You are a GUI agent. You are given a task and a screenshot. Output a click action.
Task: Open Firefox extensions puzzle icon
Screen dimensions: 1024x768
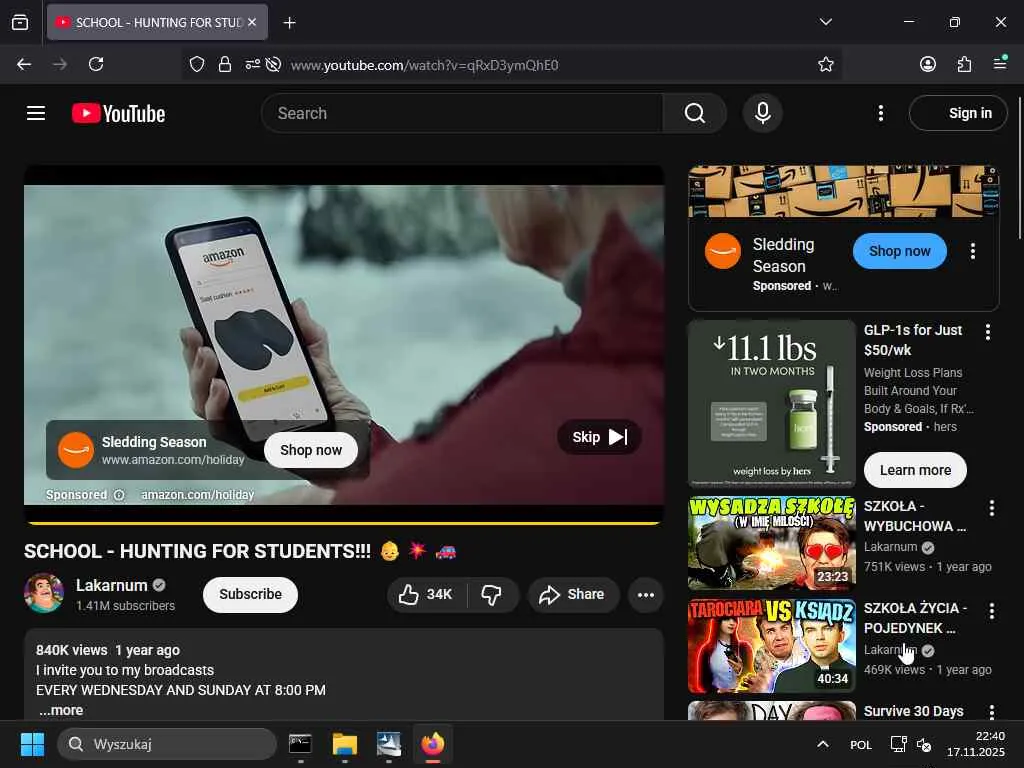tap(964, 64)
